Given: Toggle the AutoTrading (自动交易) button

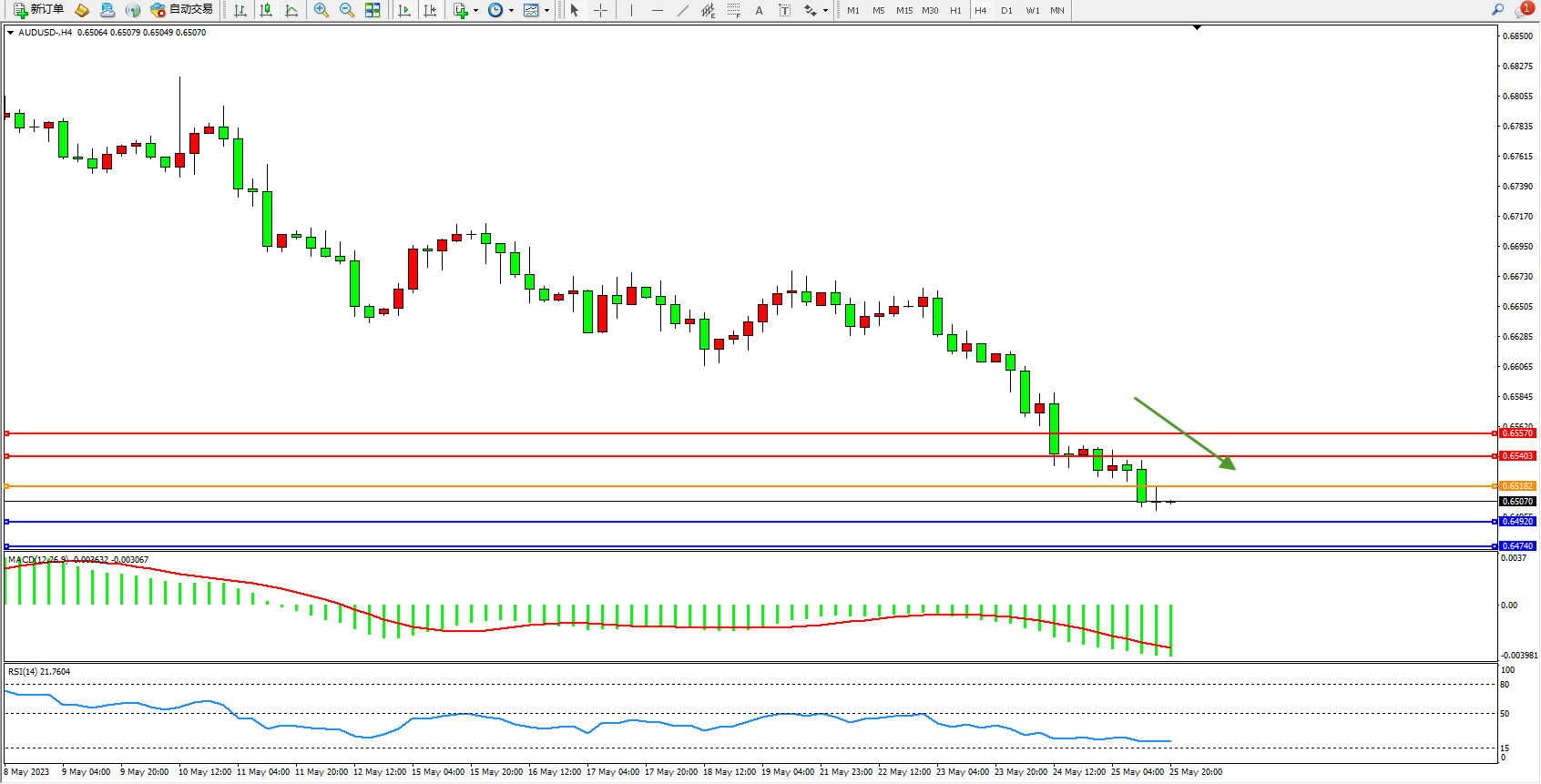Looking at the screenshot, I should (181, 10).
